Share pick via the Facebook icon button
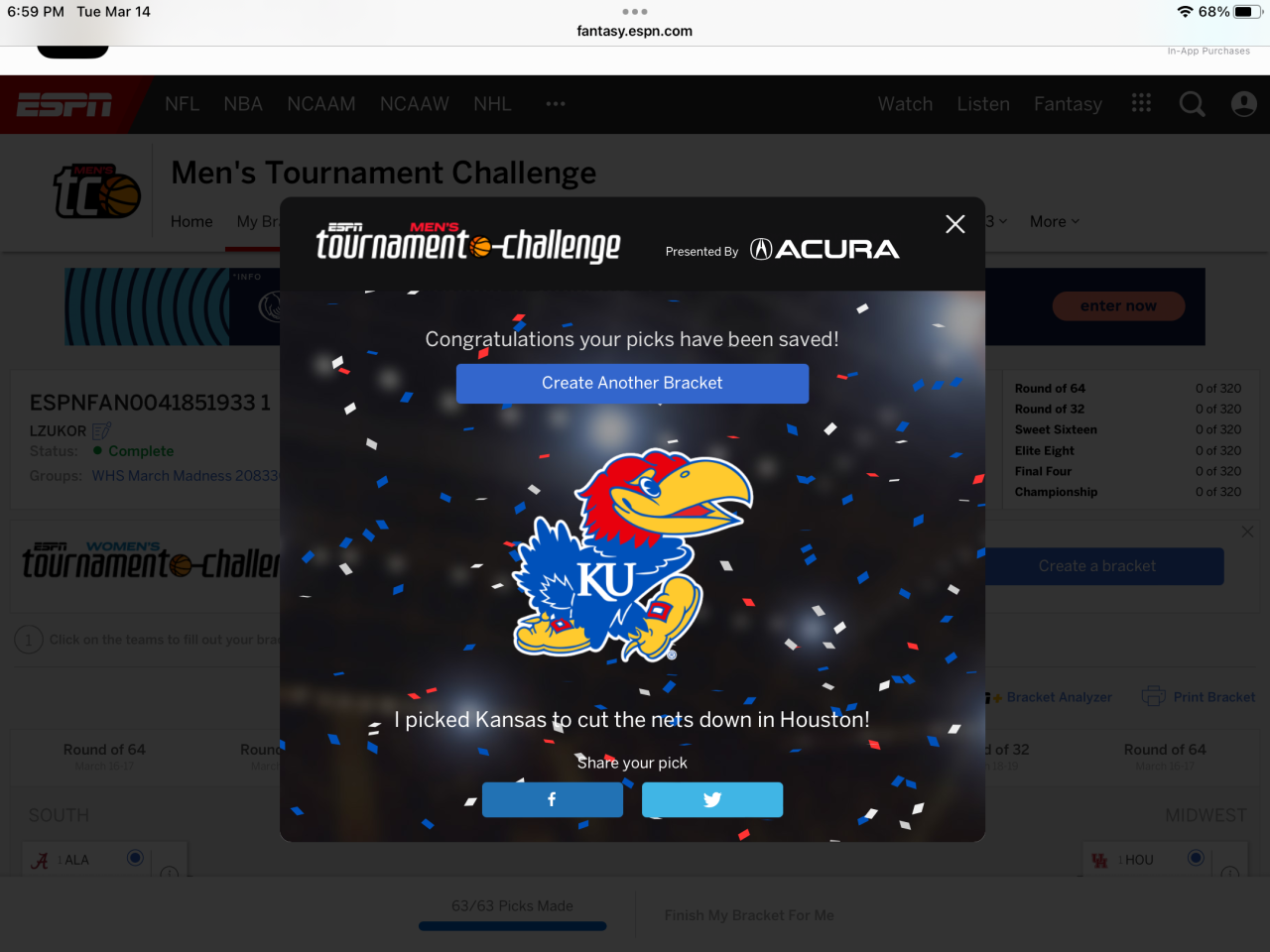This screenshot has width=1270, height=952. coord(552,799)
